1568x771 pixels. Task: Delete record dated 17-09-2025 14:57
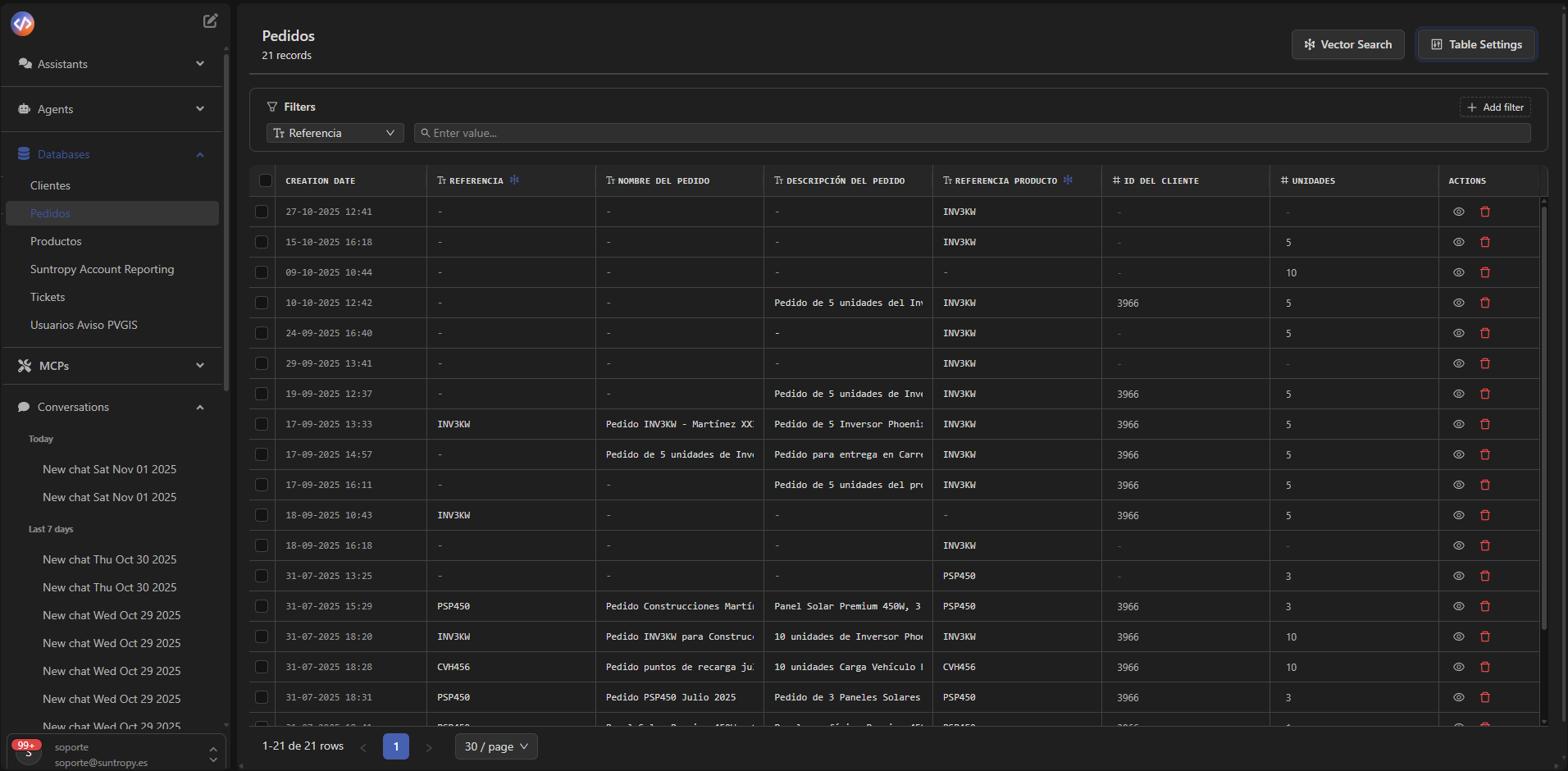pyautogui.click(x=1485, y=454)
